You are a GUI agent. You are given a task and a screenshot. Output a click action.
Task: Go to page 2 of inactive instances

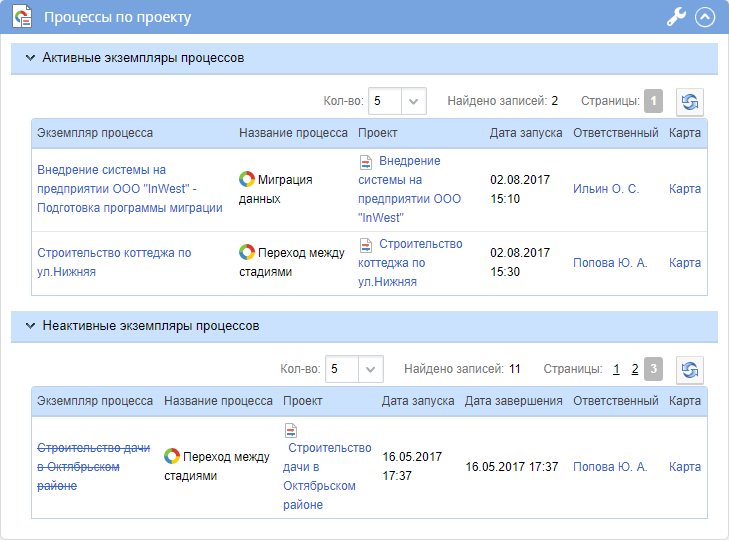[x=634, y=369]
